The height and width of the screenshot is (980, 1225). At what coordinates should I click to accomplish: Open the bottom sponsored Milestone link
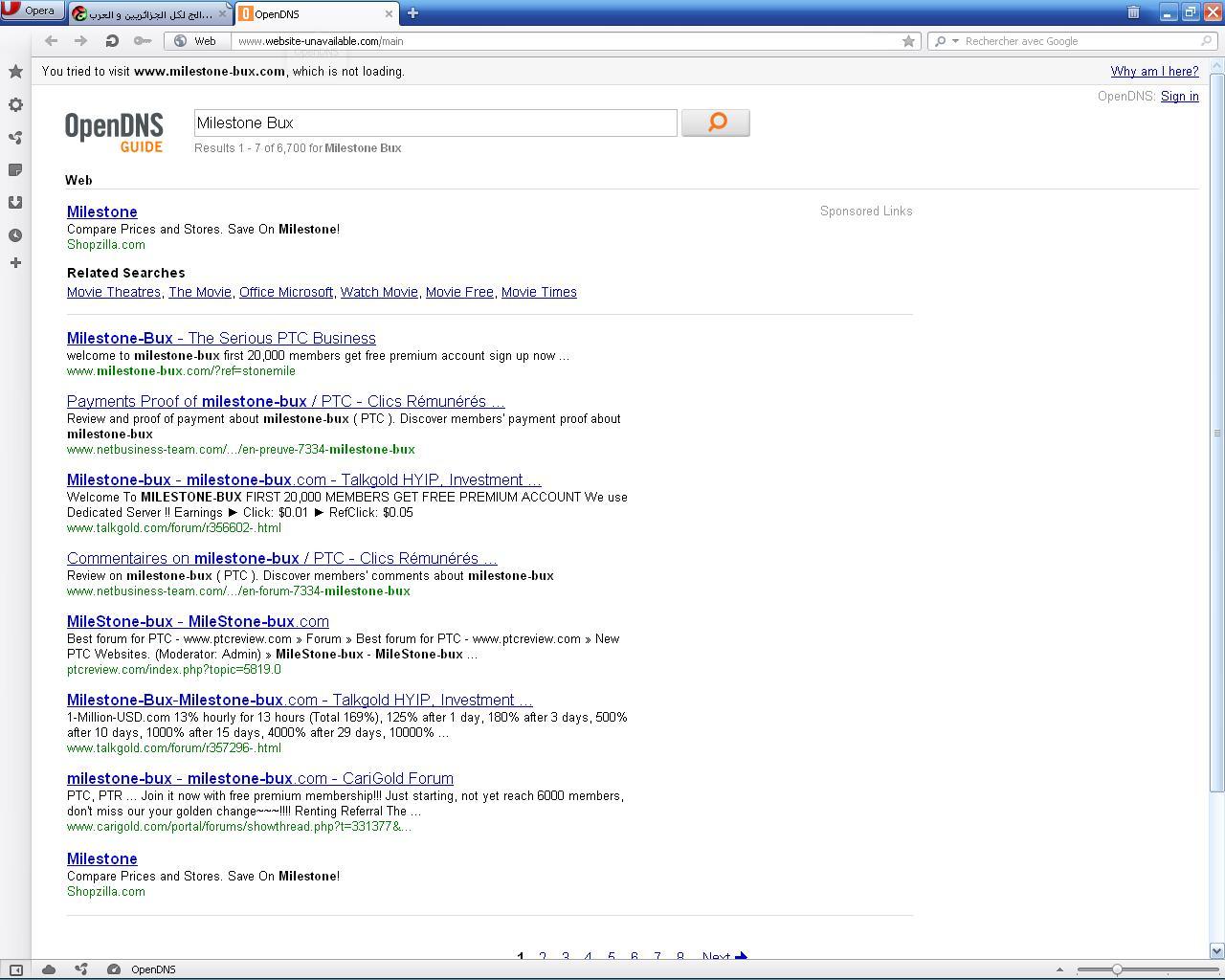click(102, 858)
